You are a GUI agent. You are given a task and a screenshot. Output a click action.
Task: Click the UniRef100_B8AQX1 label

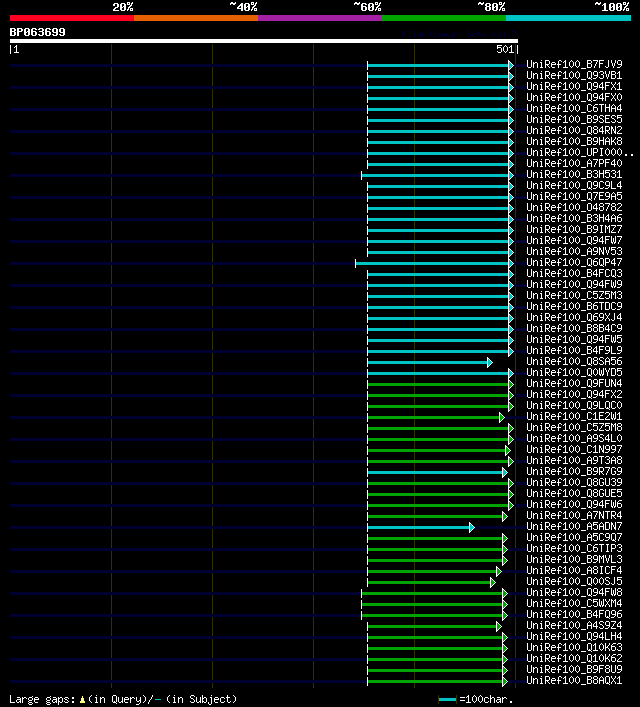(x=574, y=680)
